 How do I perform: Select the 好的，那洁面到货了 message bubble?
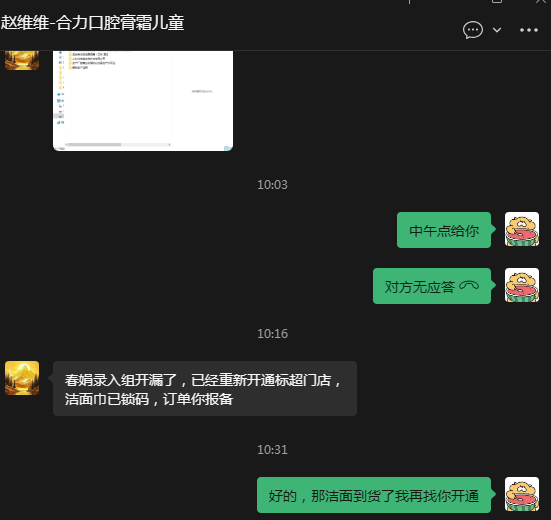coord(374,495)
